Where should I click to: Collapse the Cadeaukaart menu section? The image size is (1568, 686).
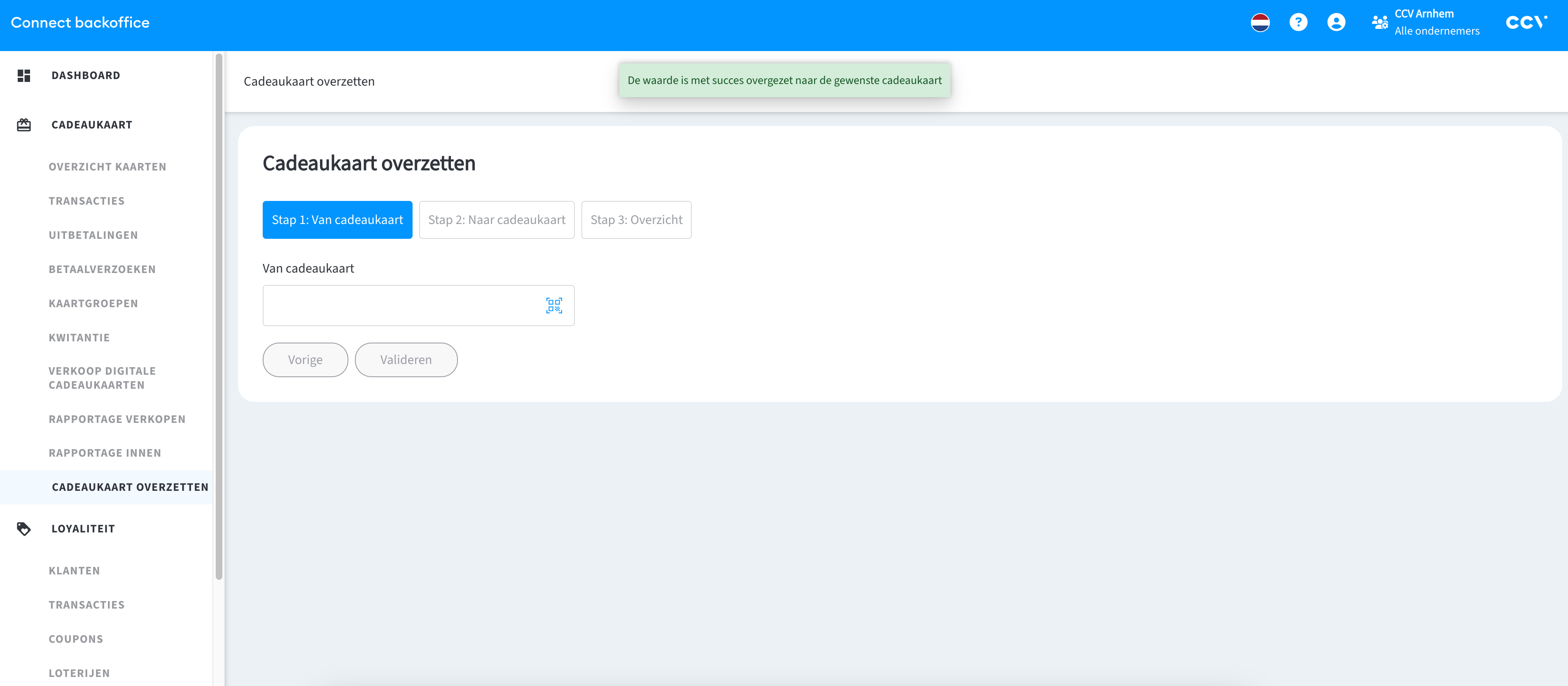(x=92, y=125)
